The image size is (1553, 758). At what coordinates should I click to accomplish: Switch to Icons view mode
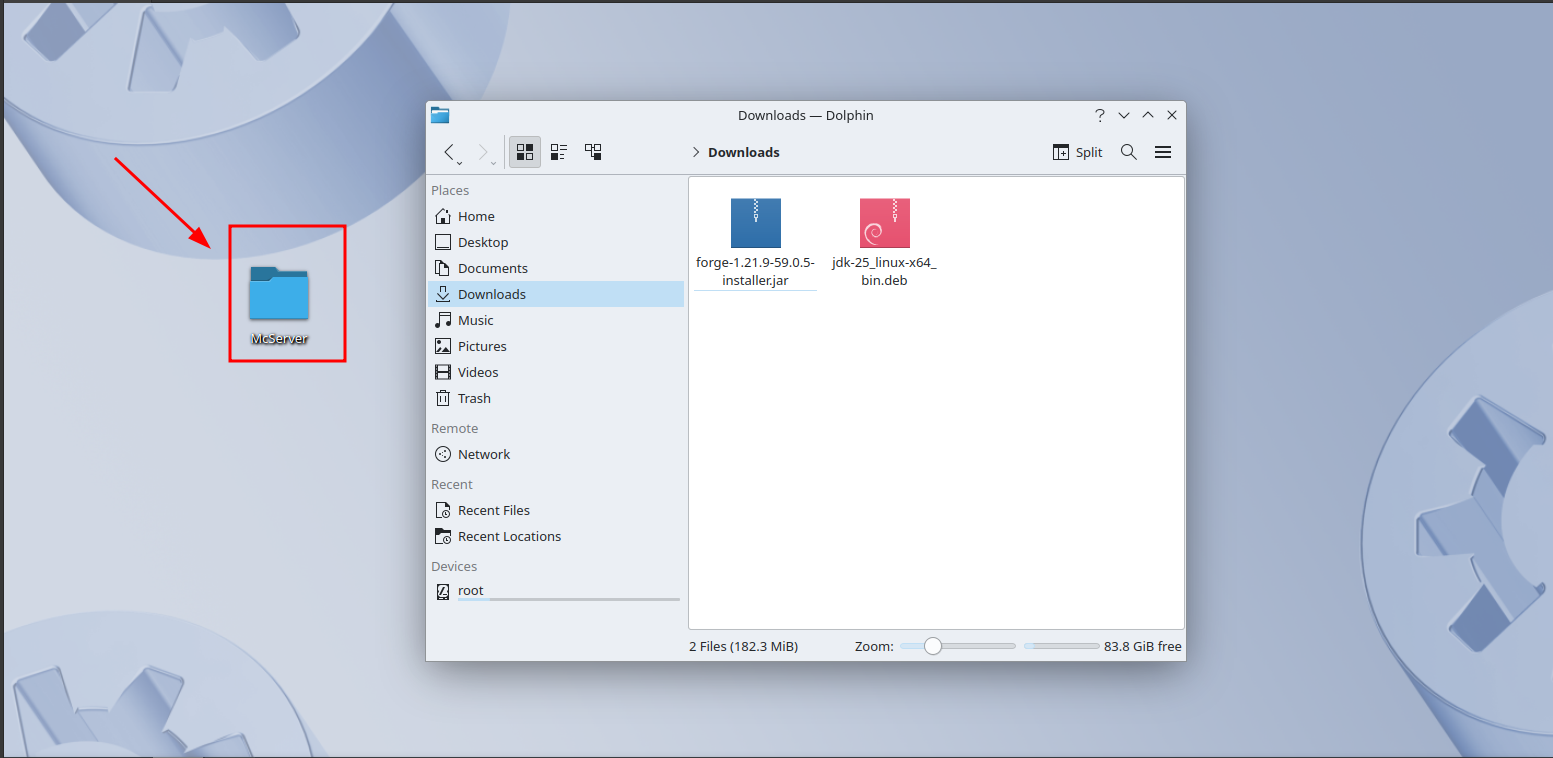coord(525,152)
